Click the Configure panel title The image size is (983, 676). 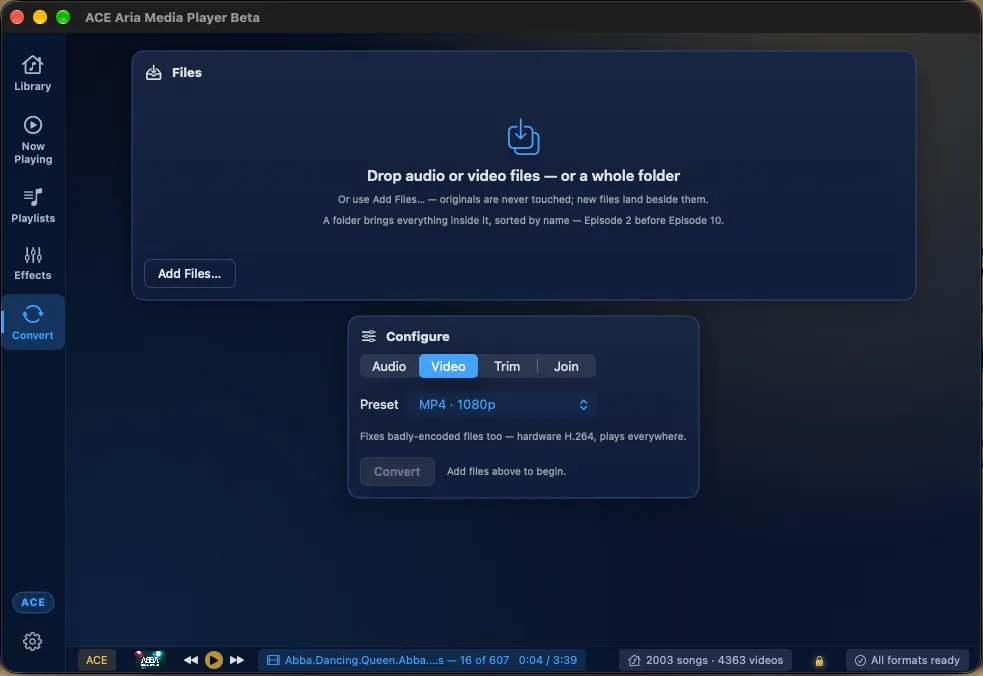pos(418,336)
